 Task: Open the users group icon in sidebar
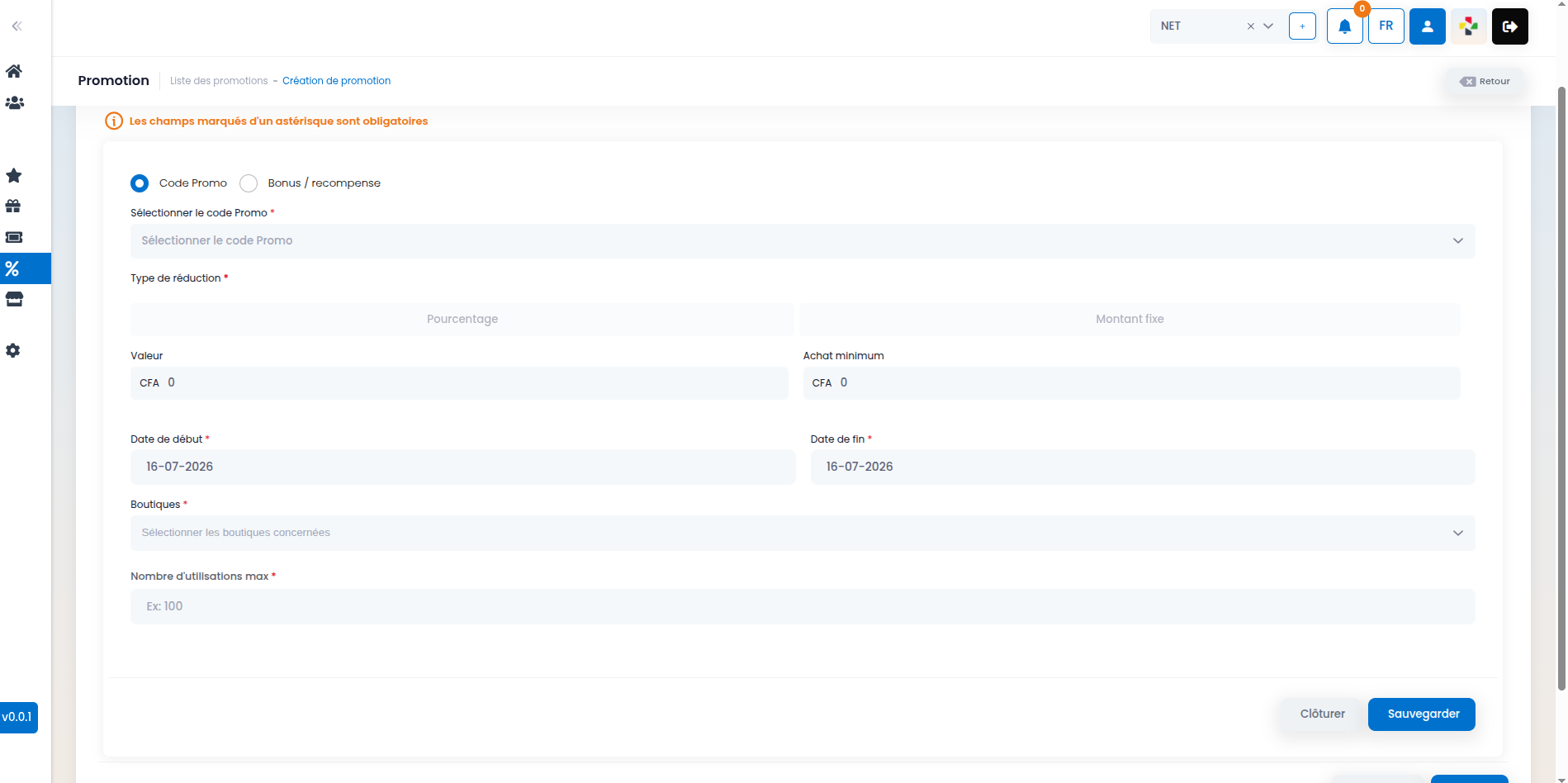pos(14,103)
